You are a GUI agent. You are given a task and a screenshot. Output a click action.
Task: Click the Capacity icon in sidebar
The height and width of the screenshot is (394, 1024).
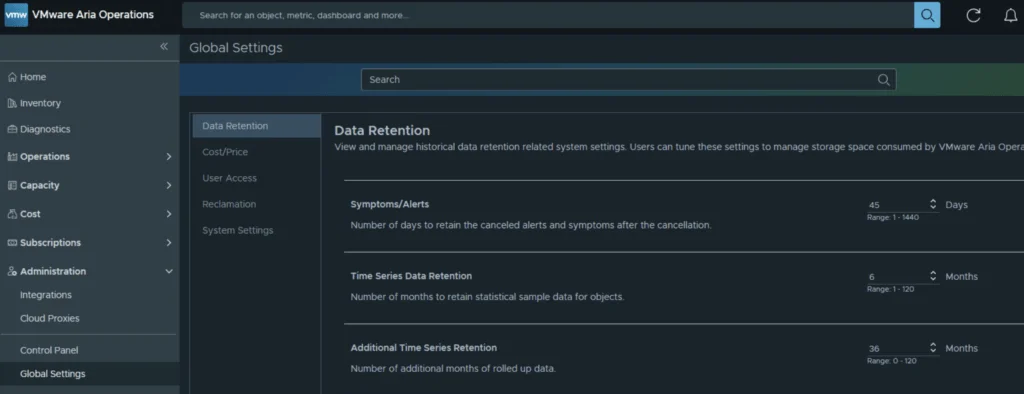coord(12,186)
